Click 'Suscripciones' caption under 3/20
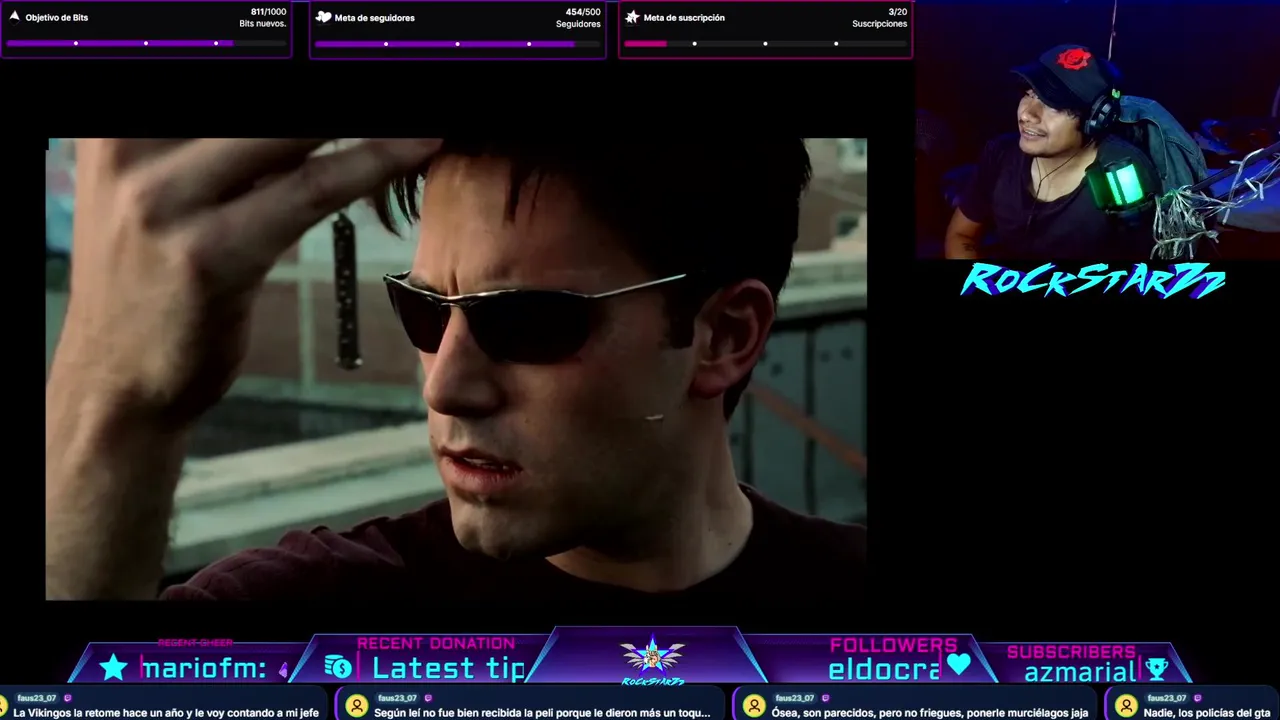Image resolution: width=1280 pixels, height=720 pixels. (x=880, y=24)
